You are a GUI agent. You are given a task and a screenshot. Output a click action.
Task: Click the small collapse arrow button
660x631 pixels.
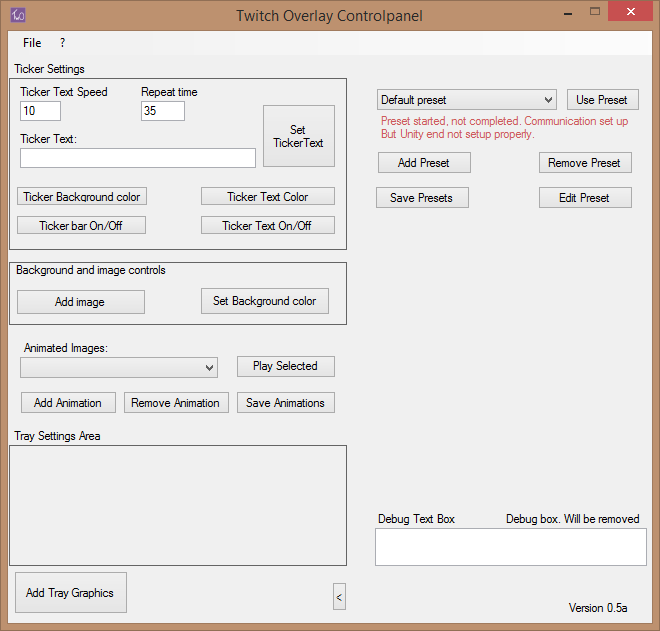coord(339,597)
